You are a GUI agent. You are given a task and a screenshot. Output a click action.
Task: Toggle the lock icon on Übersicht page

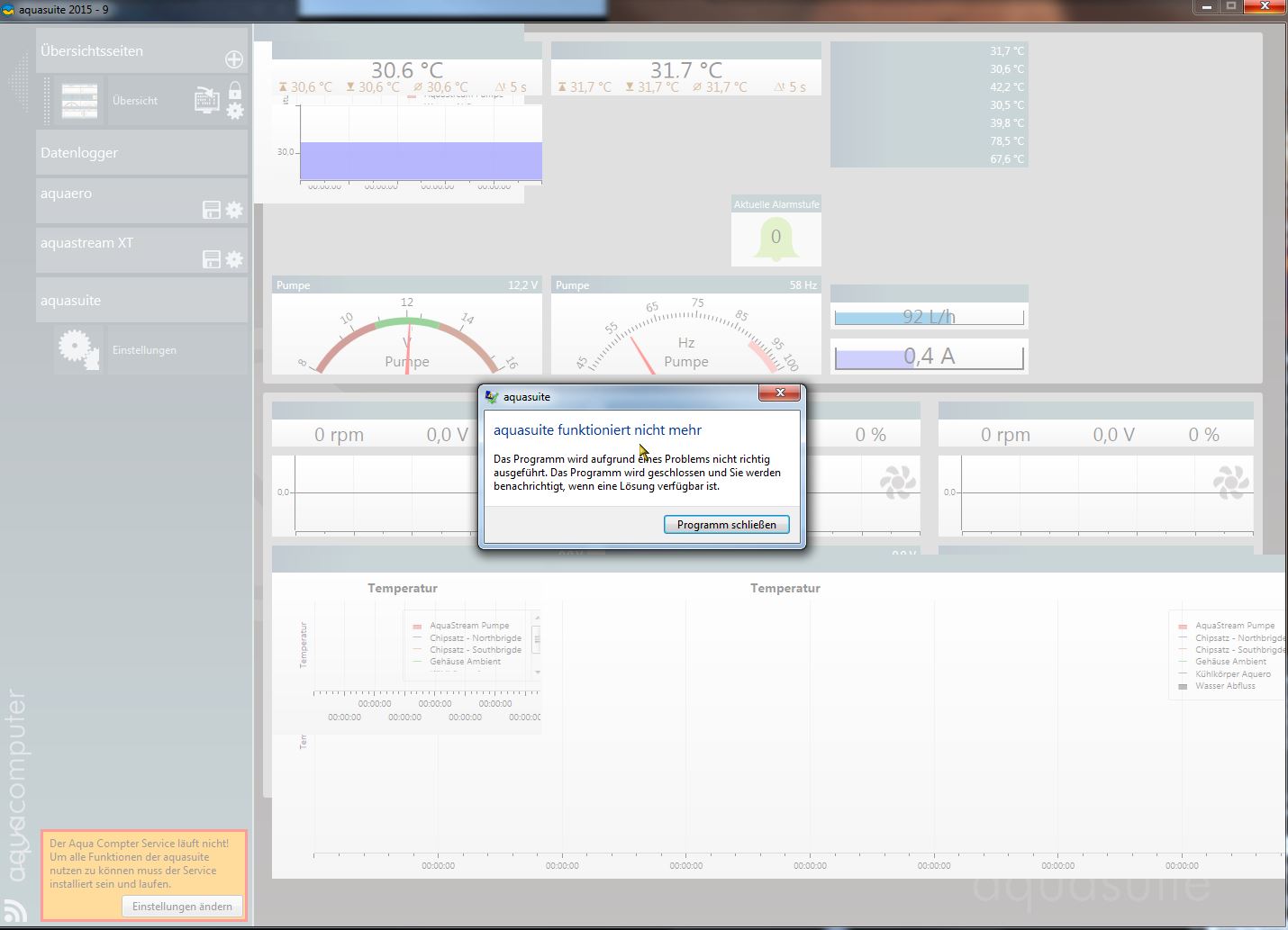click(x=235, y=91)
